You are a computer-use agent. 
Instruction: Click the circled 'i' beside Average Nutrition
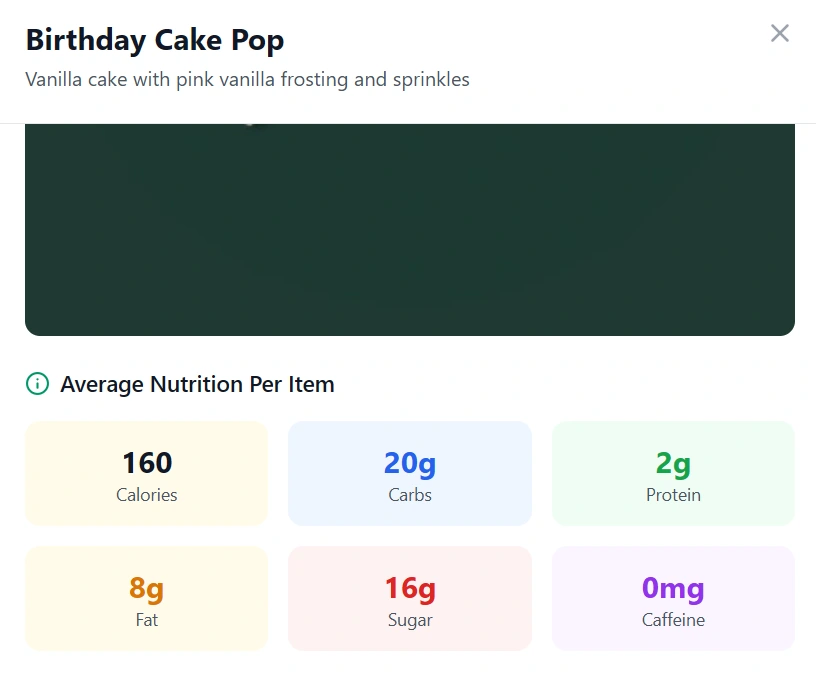pos(37,384)
